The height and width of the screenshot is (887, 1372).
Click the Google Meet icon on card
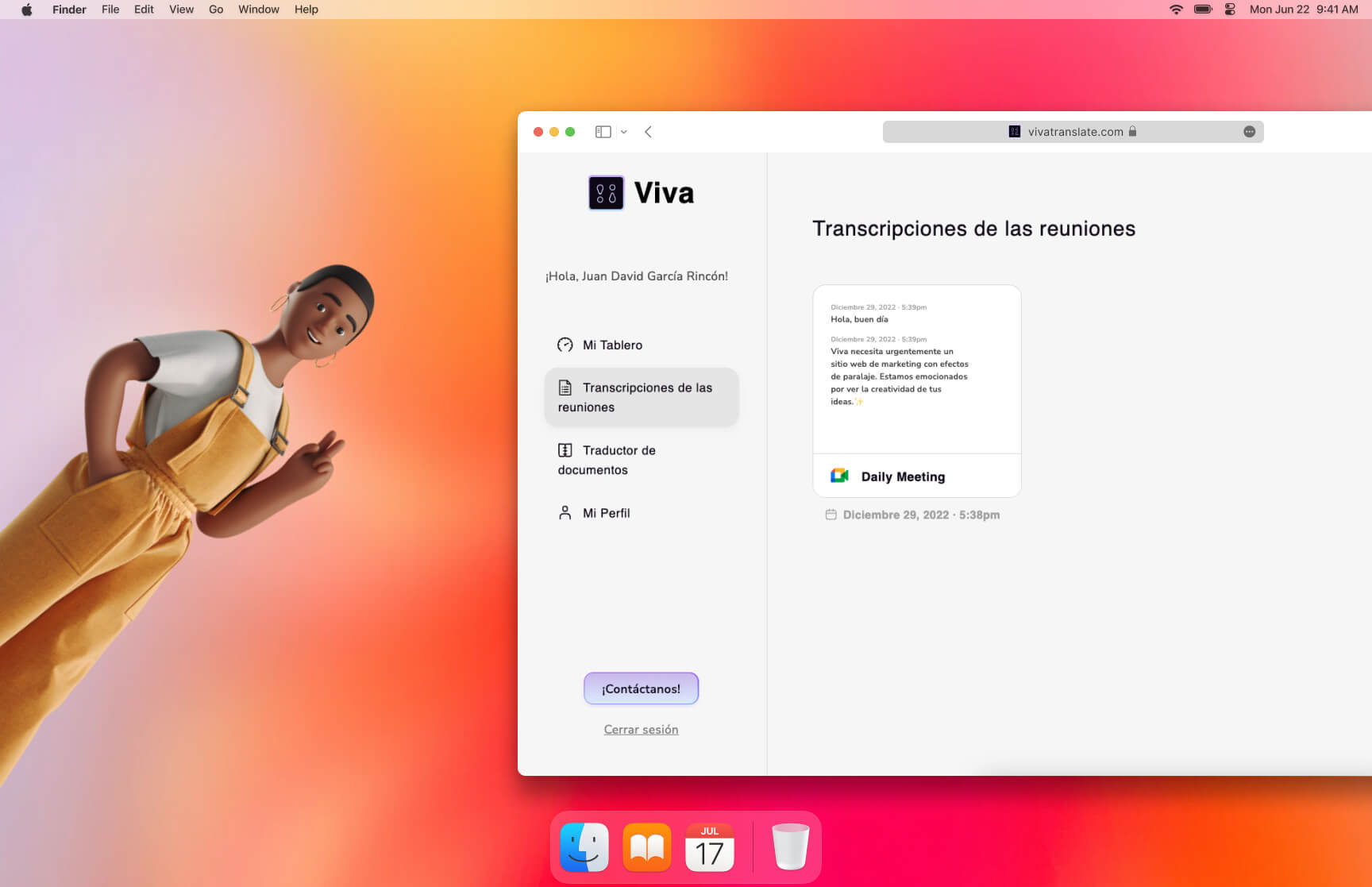[839, 476]
